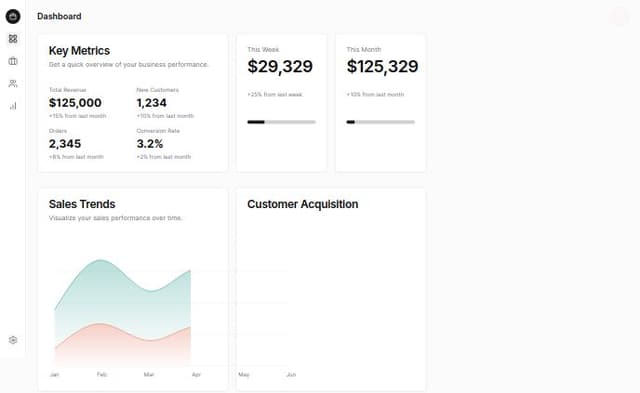Click the $125,329 This Month amount
Viewport: 640px width, 393px height.
click(382, 66)
